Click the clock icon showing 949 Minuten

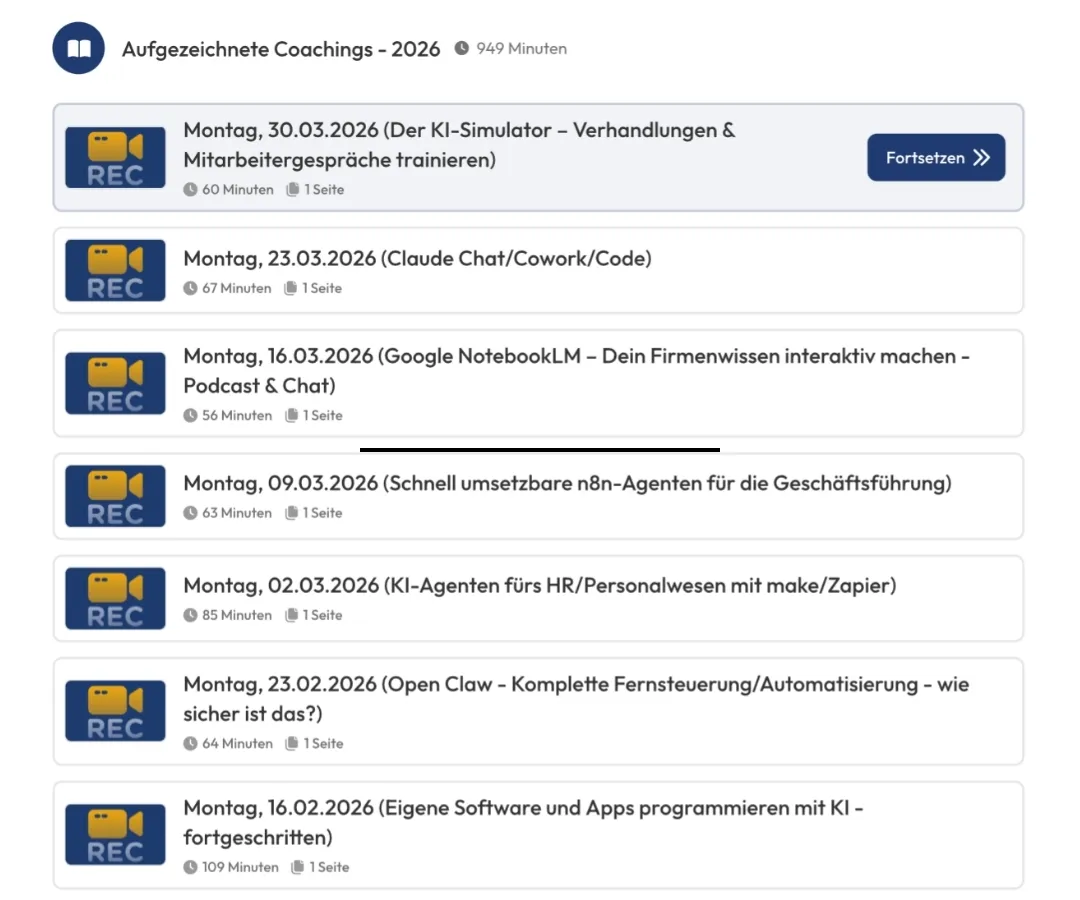point(460,48)
